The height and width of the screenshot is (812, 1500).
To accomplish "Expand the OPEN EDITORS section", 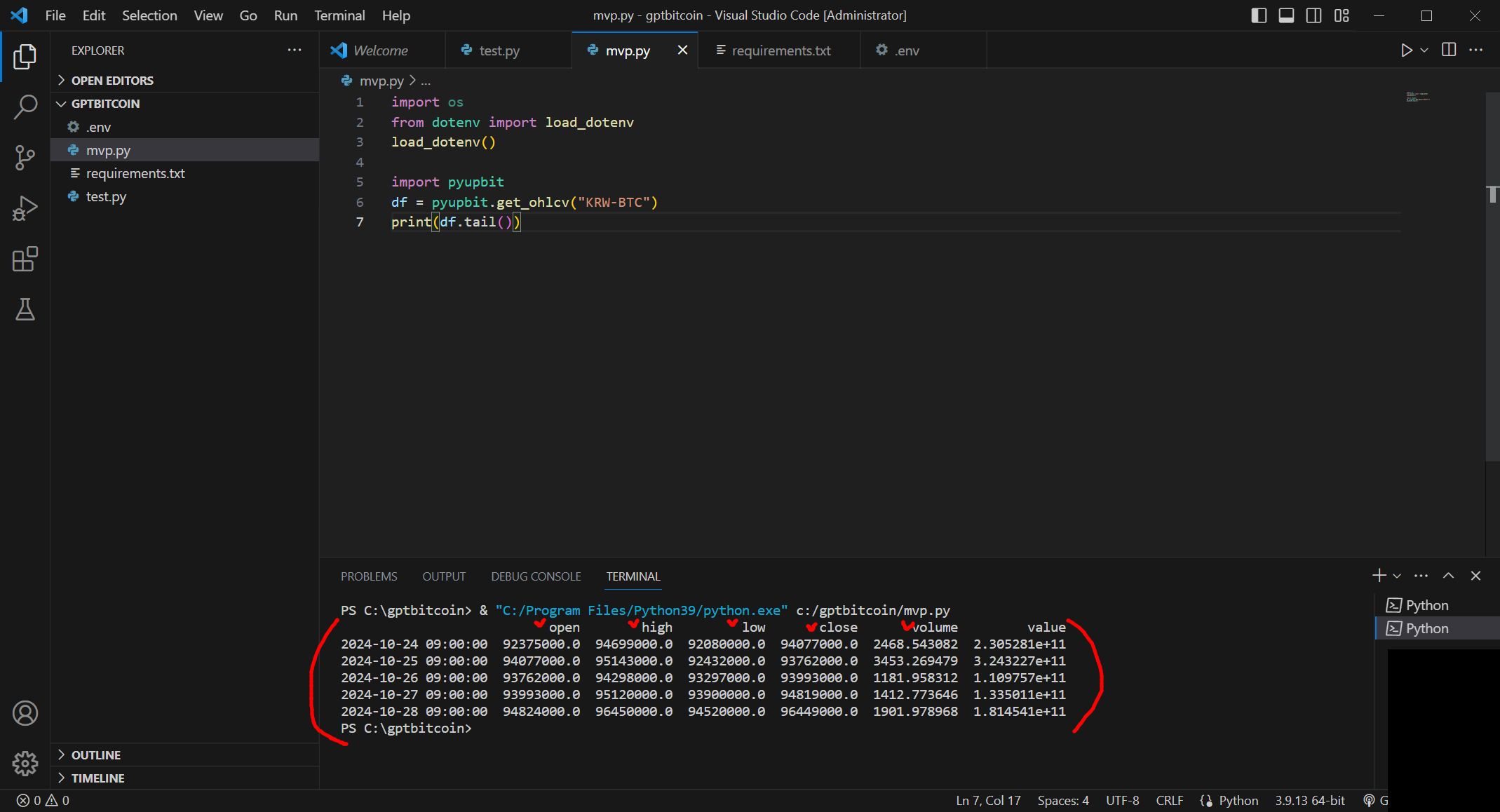I will tap(112, 81).
